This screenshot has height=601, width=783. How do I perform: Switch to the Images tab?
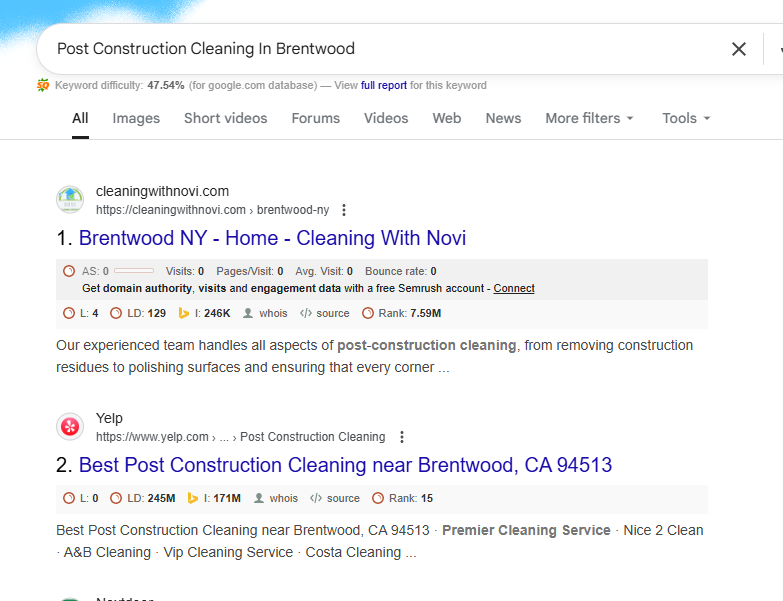[x=136, y=118]
